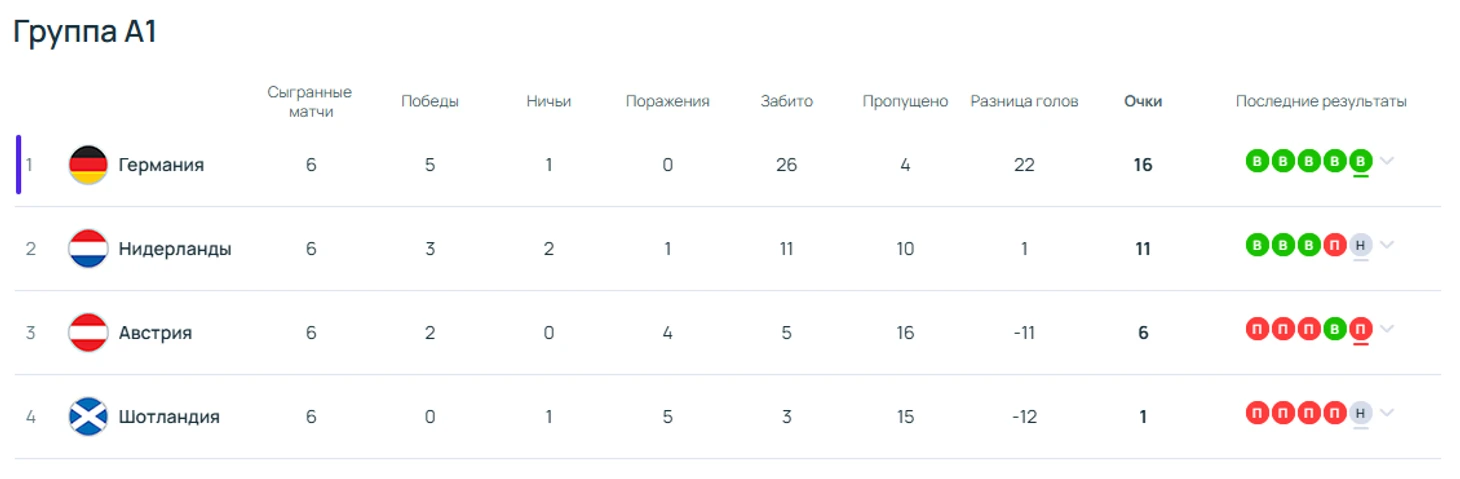Screen dimensions: 1460x479
Task: Expand Germany's recent results chevron
Action: click(1387, 161)
